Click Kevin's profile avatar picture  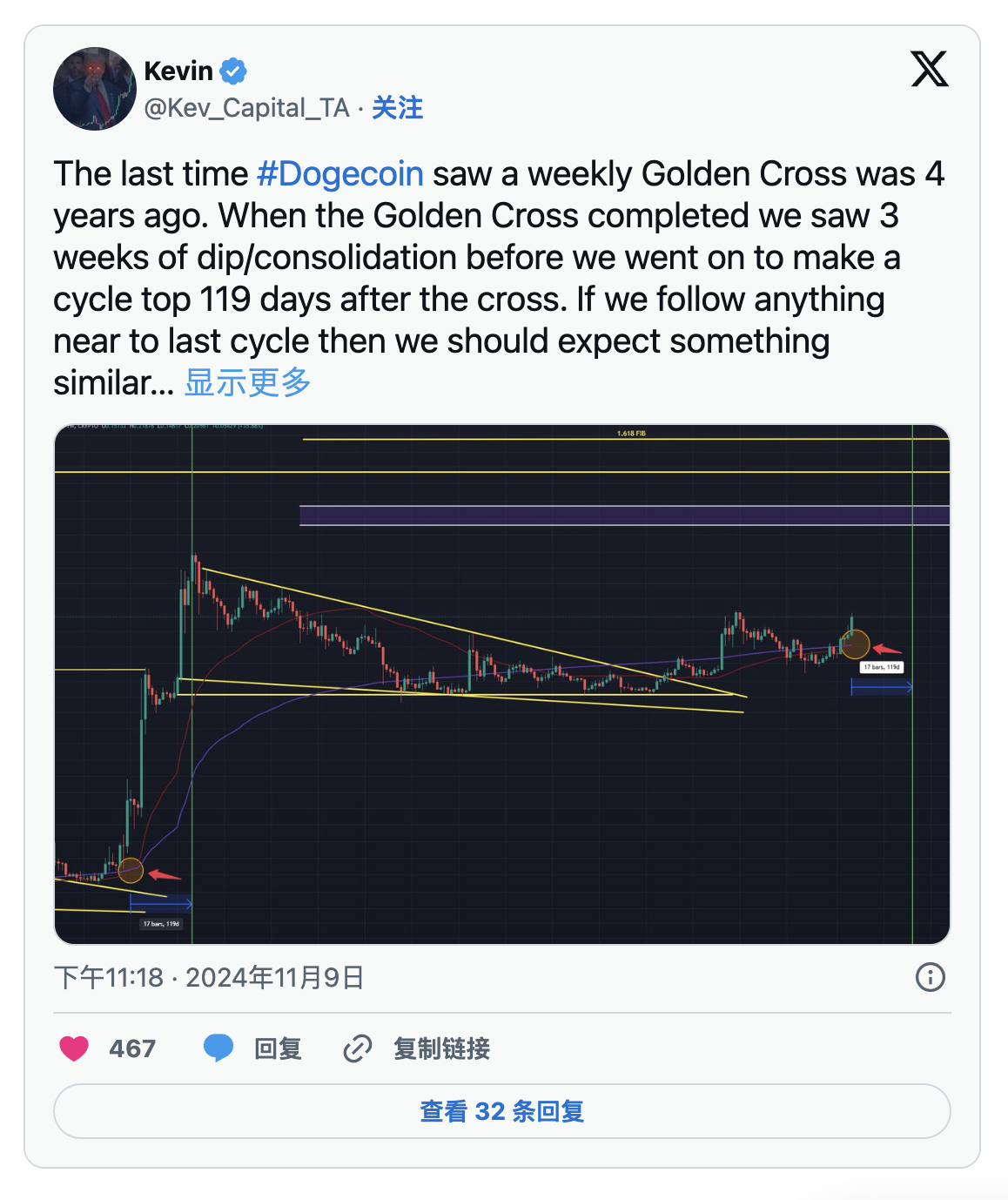pos(94,89)
